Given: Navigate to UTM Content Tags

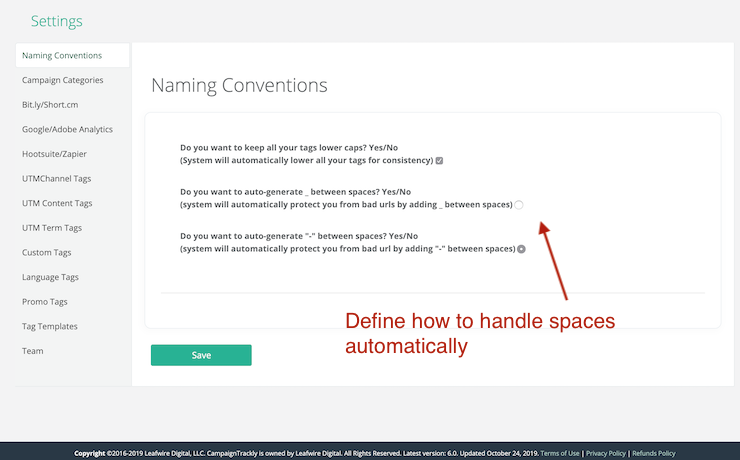Looking at the screenshot, I should (x=57, y=203).
